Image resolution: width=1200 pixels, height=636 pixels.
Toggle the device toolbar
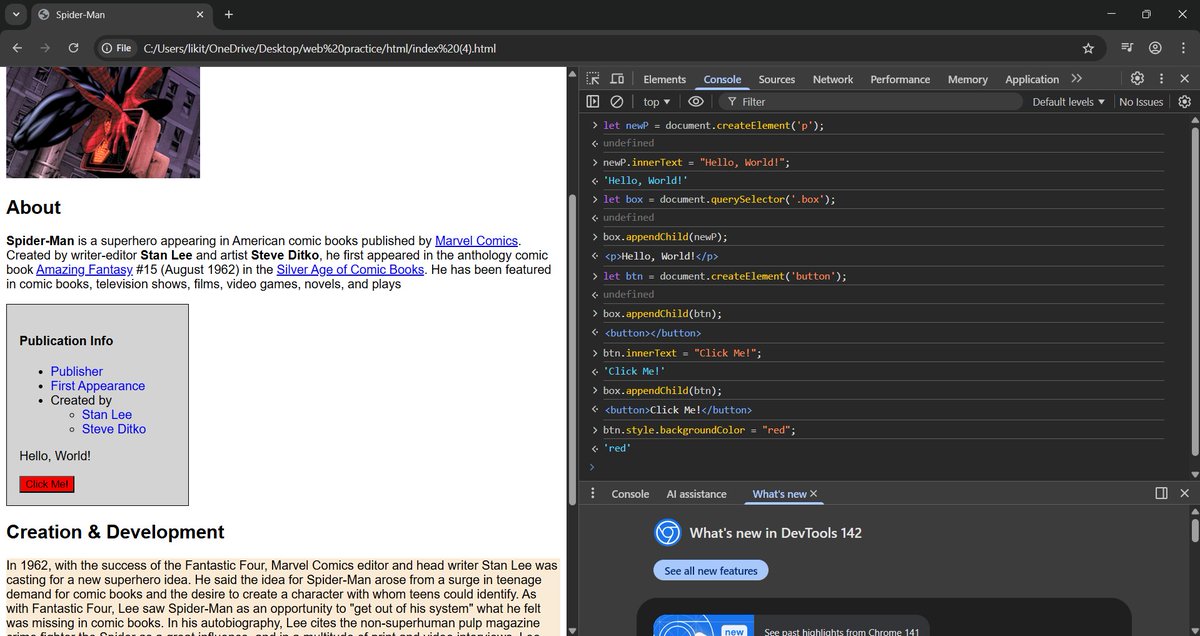click(615, 78)
